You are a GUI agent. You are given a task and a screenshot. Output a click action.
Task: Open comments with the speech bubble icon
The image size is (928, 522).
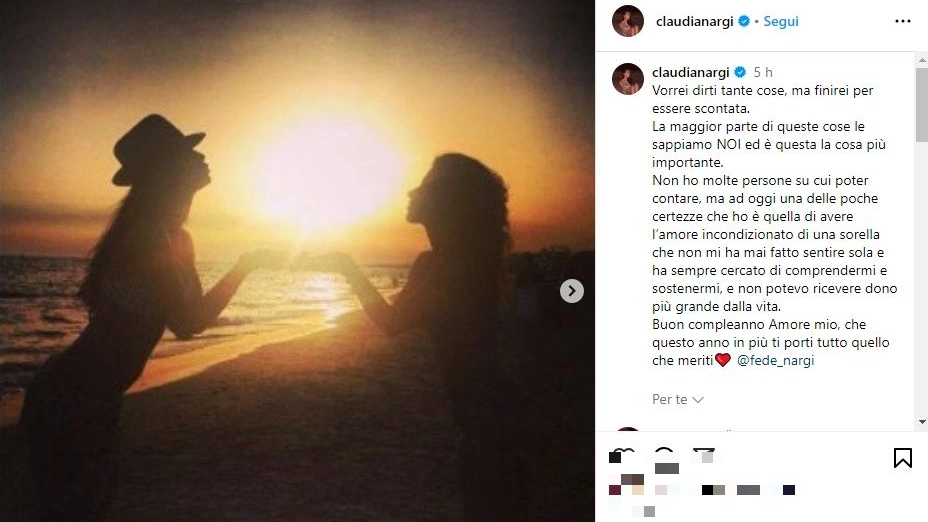click(x=665, y=456)
